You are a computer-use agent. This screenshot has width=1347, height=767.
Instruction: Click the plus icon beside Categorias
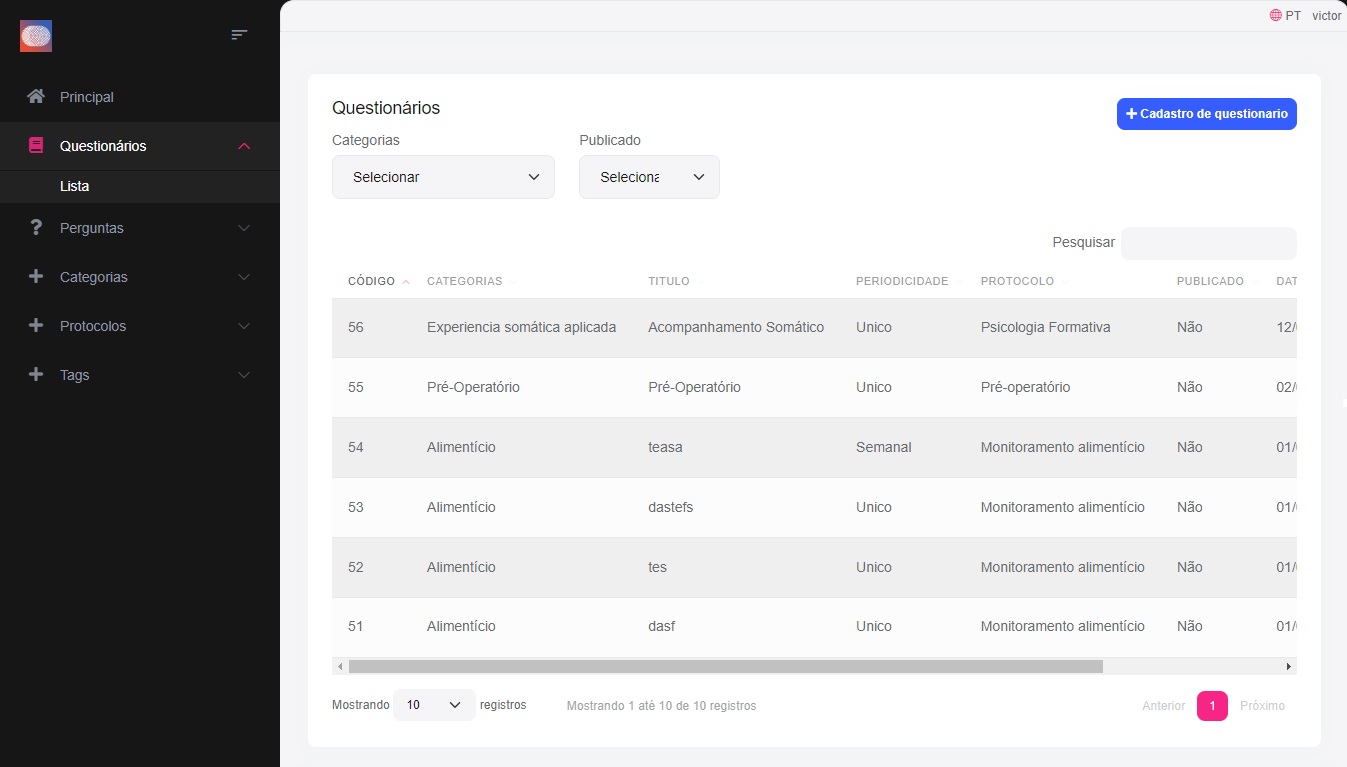point(36,277)
